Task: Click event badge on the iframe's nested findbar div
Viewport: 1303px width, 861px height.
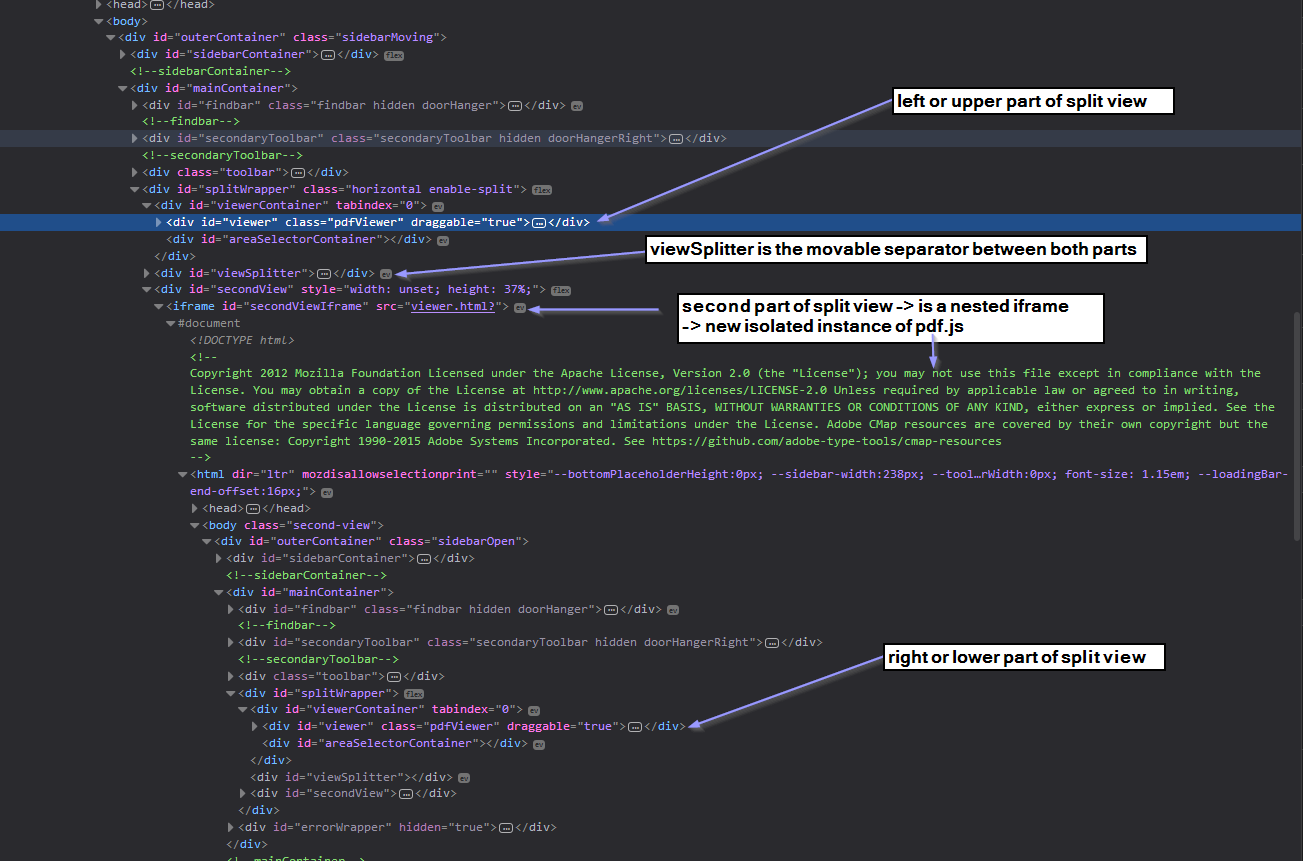Action: pyautogui.click(x=673, y=609)
